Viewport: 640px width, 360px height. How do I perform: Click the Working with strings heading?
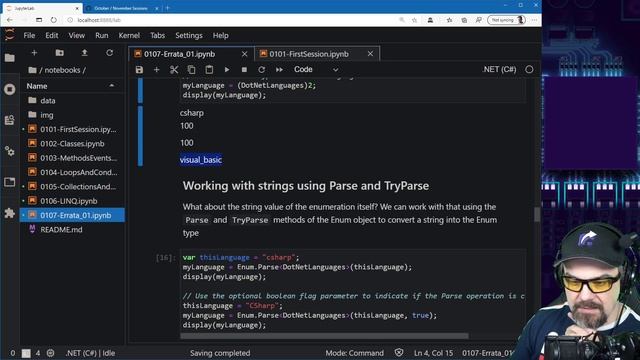click(306, 186)
